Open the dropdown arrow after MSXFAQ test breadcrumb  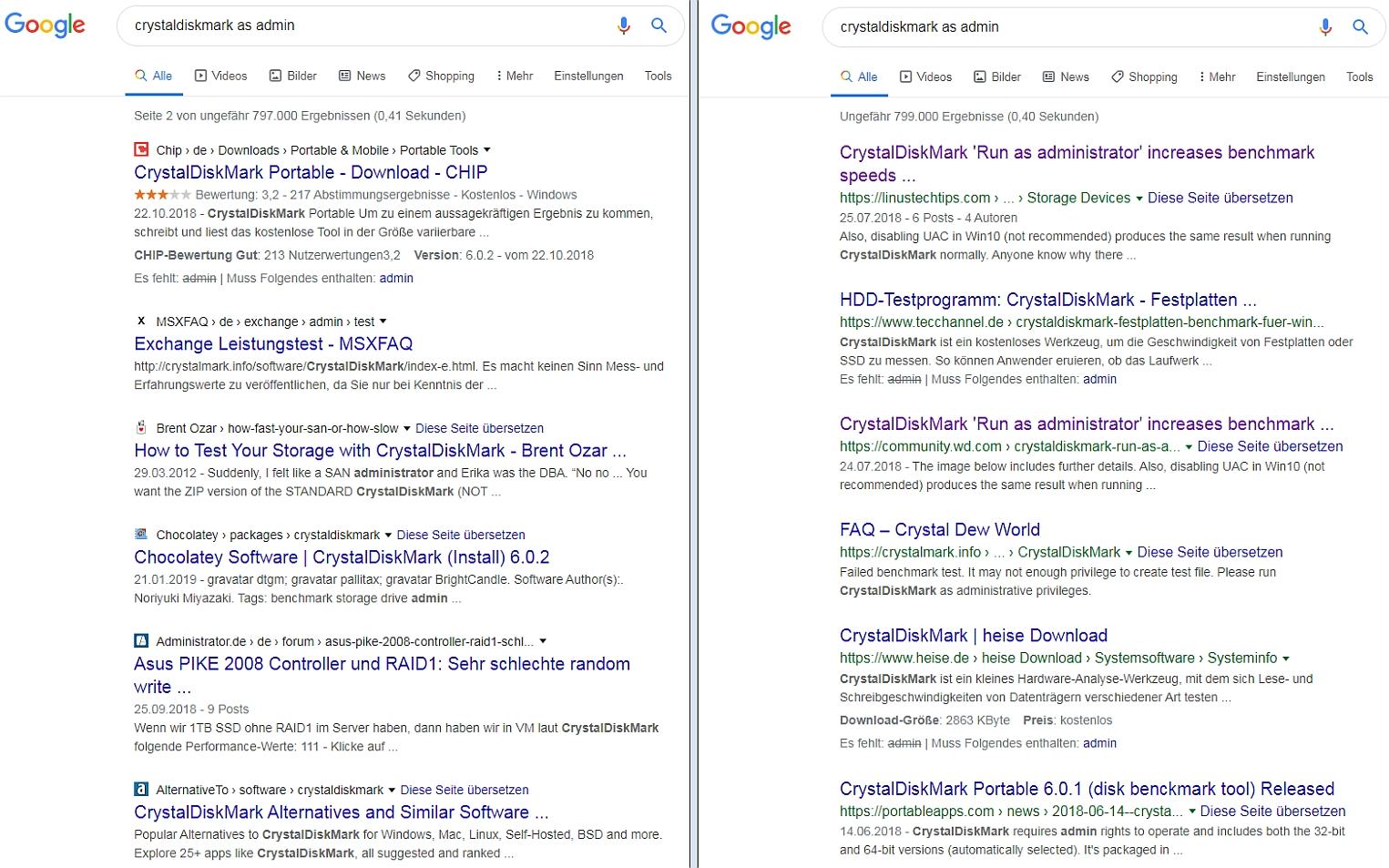click(383, 322)
